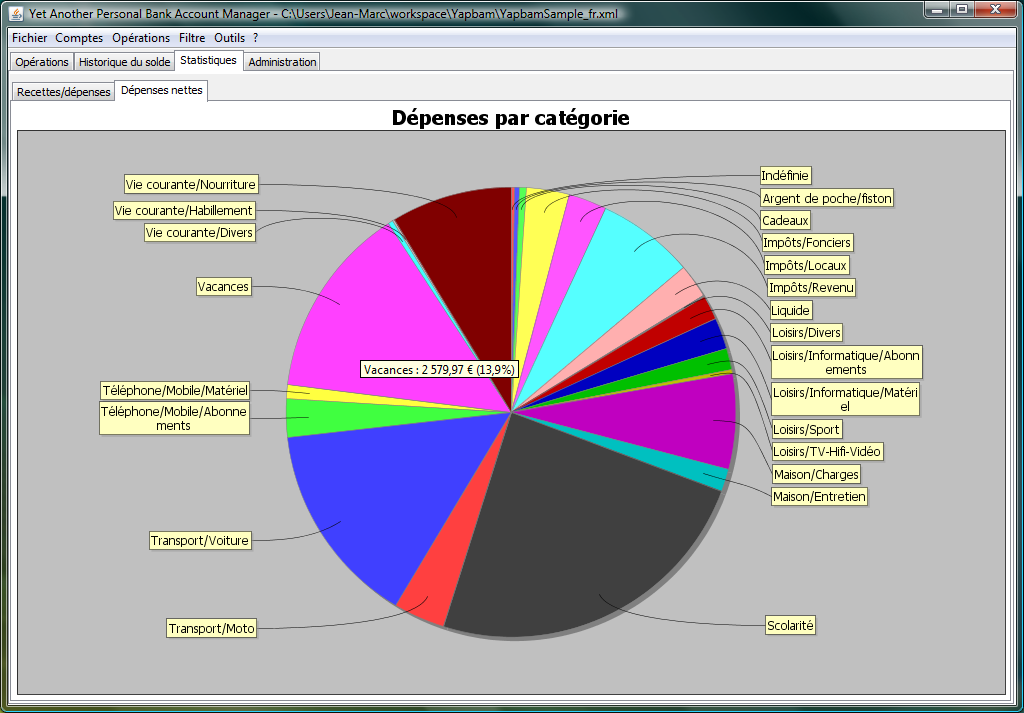This screenshot has width=1024, height=713.
Task: Open the Opérations menu
Action: click(x=141, y=38)
